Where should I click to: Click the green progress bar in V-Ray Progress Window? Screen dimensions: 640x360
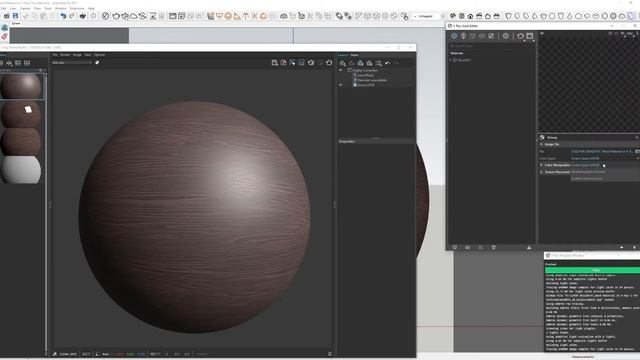pyautogui.click(x=592, y=270)
